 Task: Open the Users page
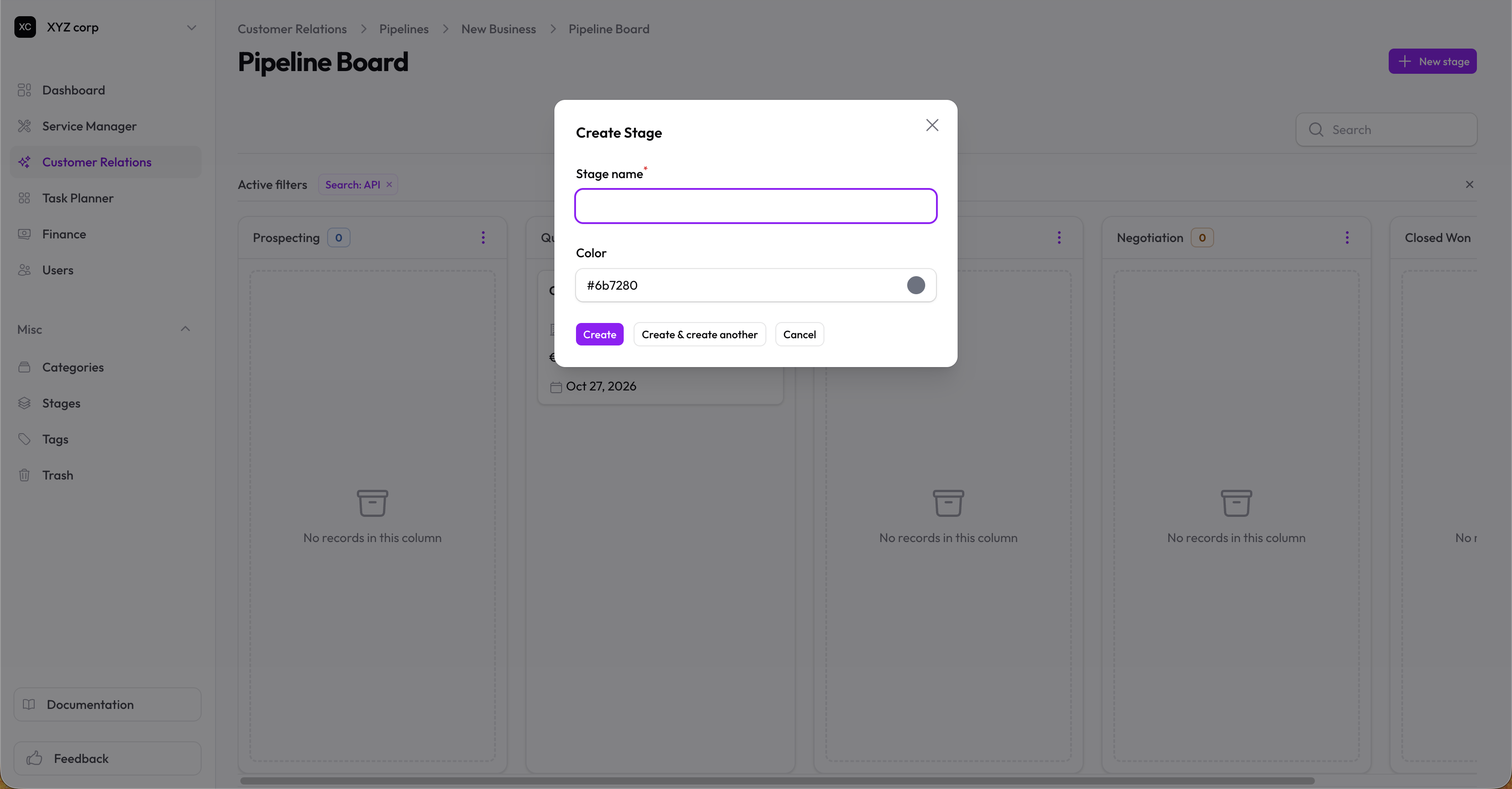(106, 270)
